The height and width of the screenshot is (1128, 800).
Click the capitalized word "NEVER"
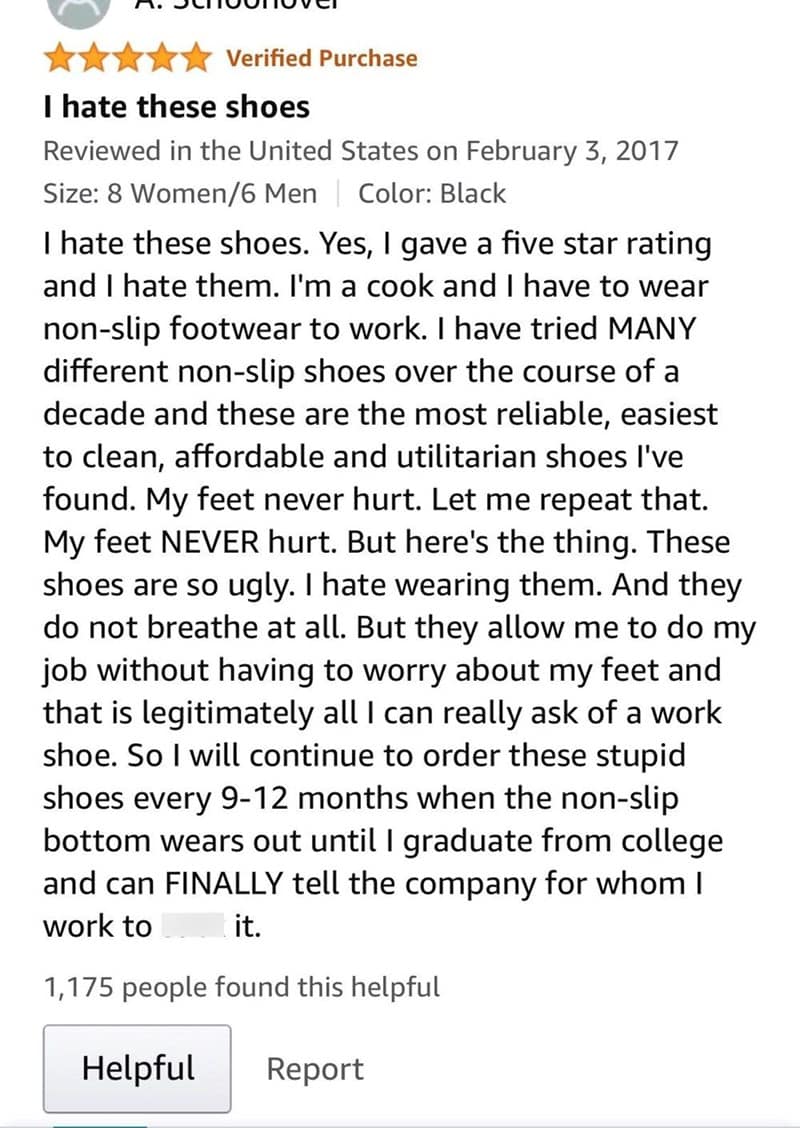click(215, 543)
